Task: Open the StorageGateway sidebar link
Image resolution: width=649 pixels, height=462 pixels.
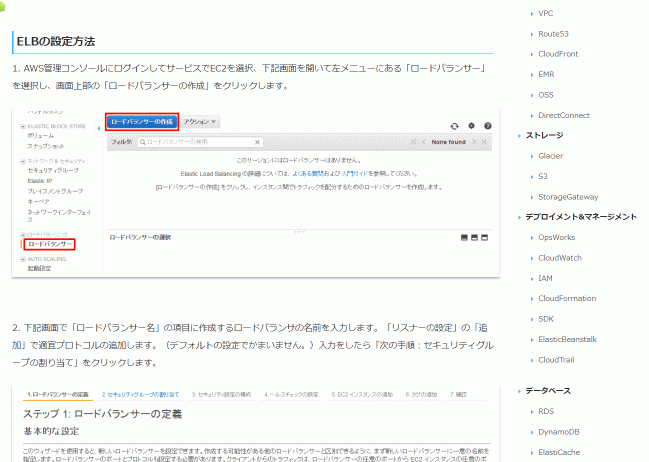Action: click(x=568, y=197)
